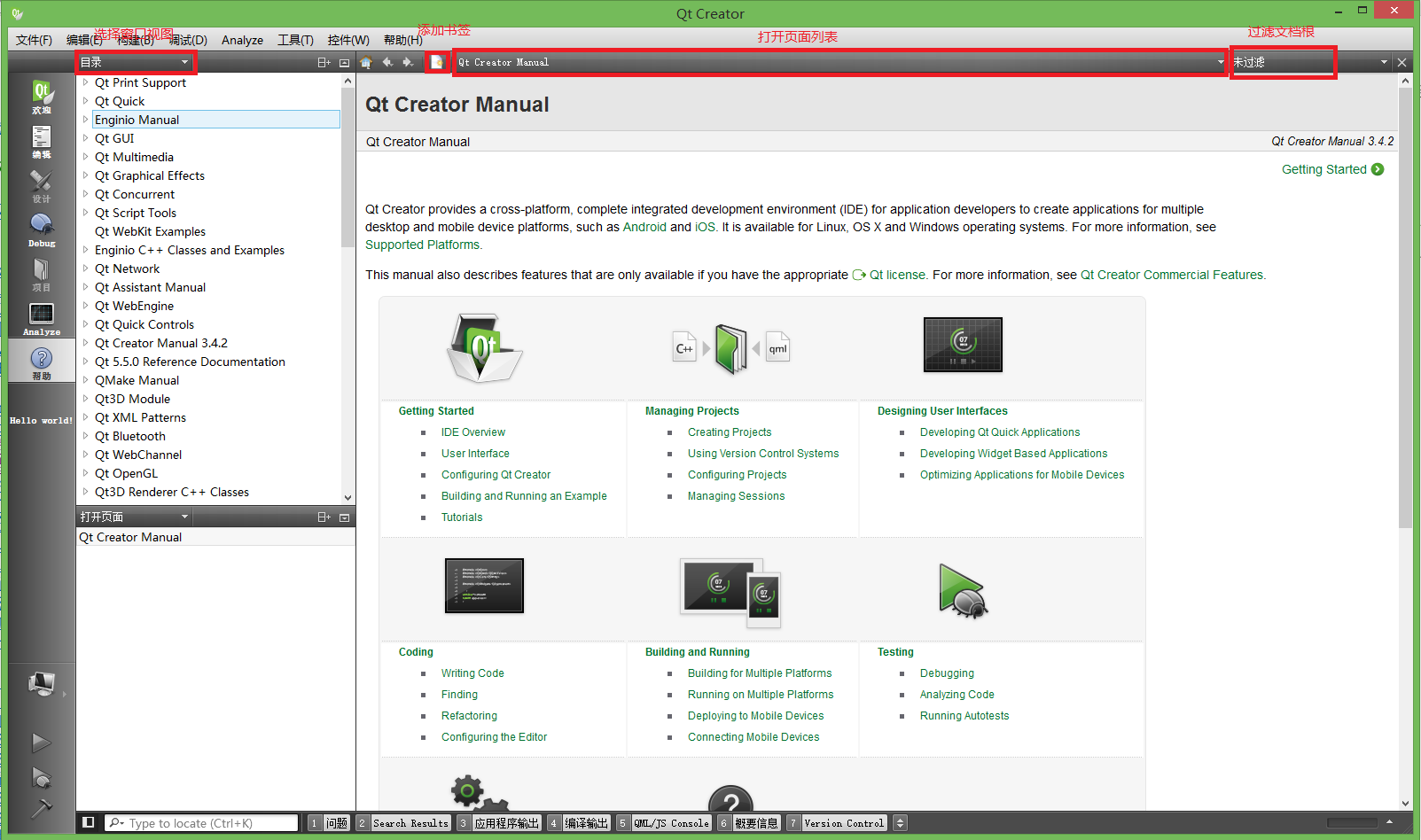This screenshot has height=840, width=1421.
Task: Open the Search Results pane
Action: click(x=403, y=823)
